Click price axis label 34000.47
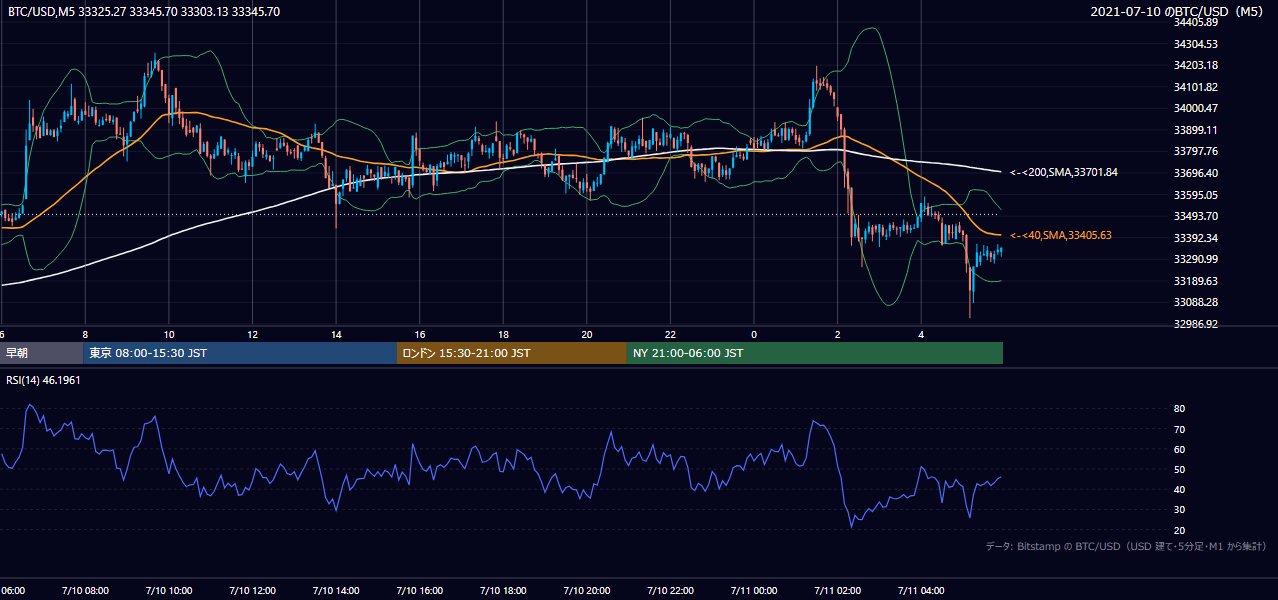This screenshot has width=1278, height=600. click(x=1196, y=108)
